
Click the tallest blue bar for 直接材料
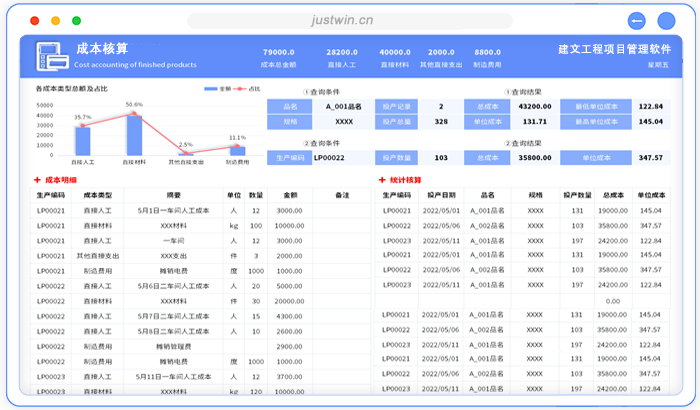click(x=133, y=134)
